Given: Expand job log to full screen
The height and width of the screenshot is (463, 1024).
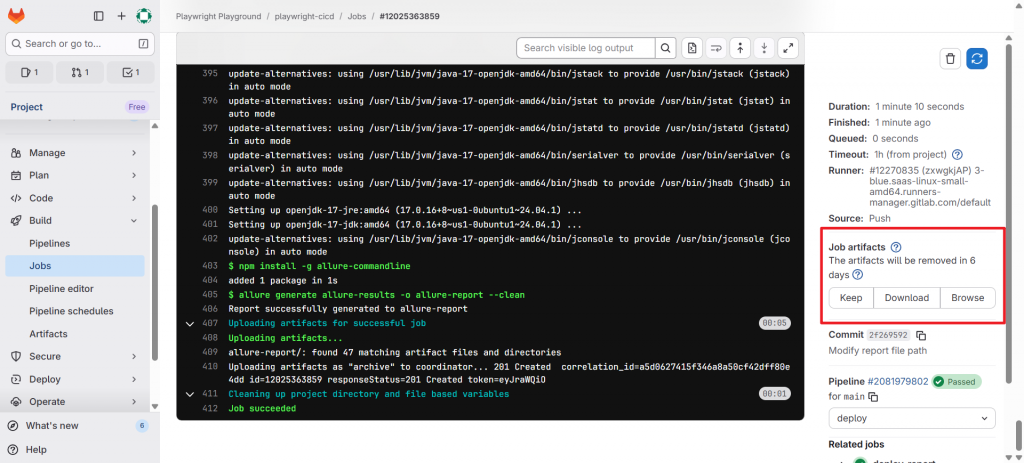Looking at the screenshot, I should [x=788, y=48].
